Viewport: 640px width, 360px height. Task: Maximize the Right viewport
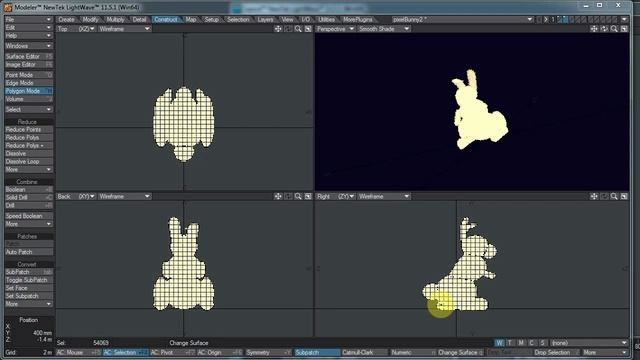coord(624,196)
